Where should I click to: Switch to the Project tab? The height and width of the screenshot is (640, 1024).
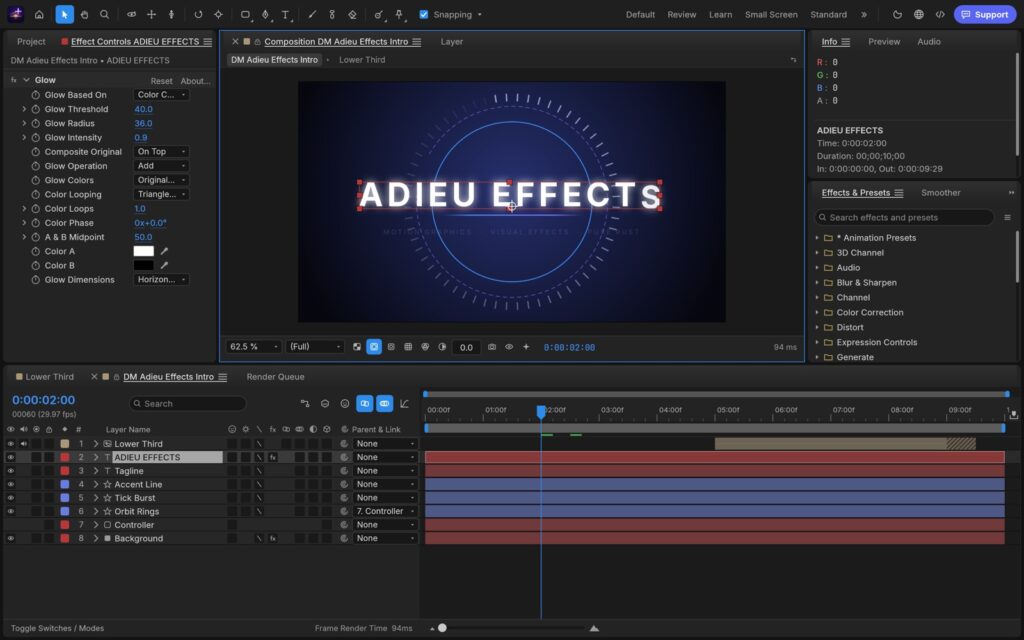click(31, 41)
